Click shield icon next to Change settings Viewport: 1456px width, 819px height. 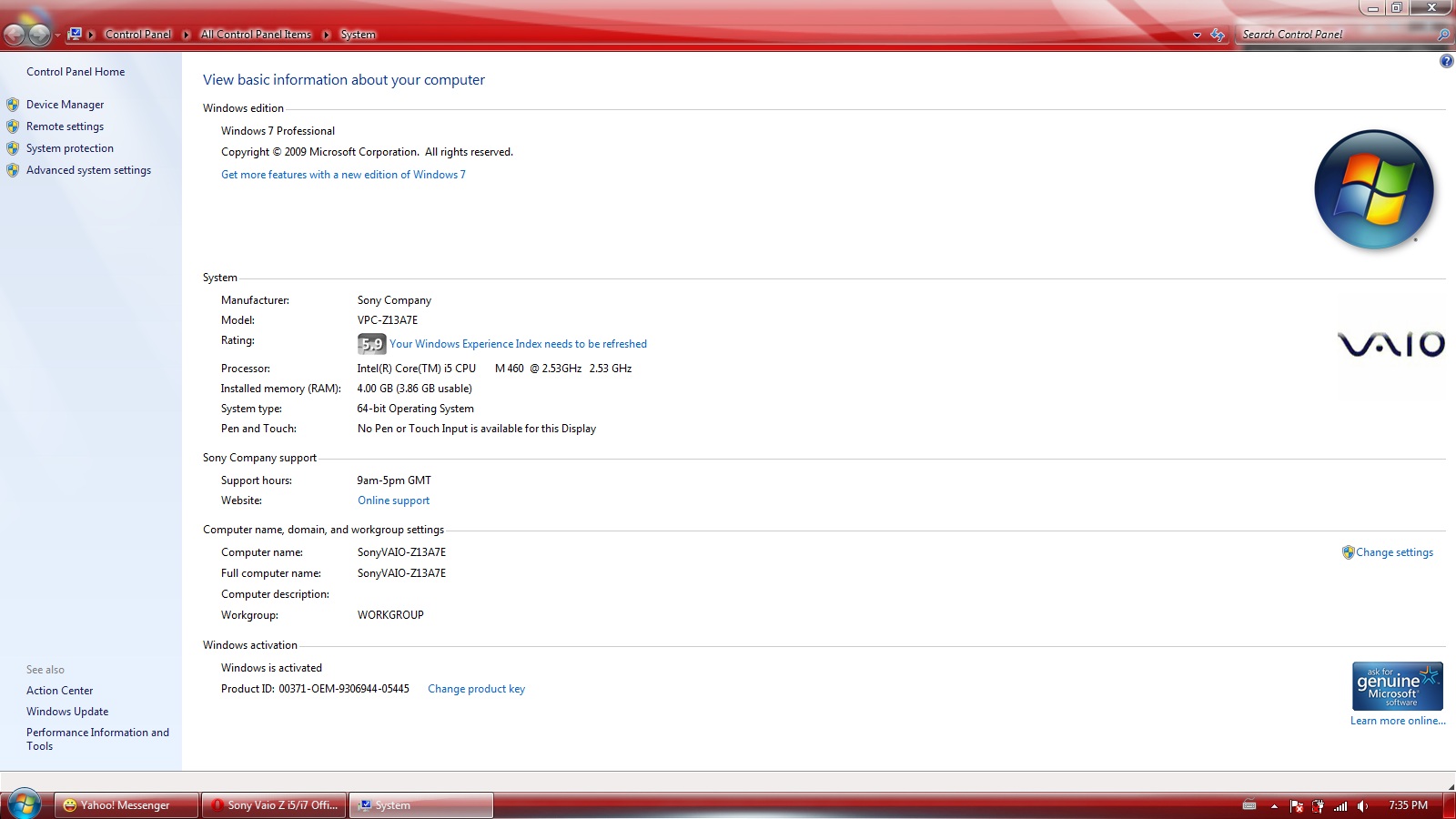point(1348,552)
